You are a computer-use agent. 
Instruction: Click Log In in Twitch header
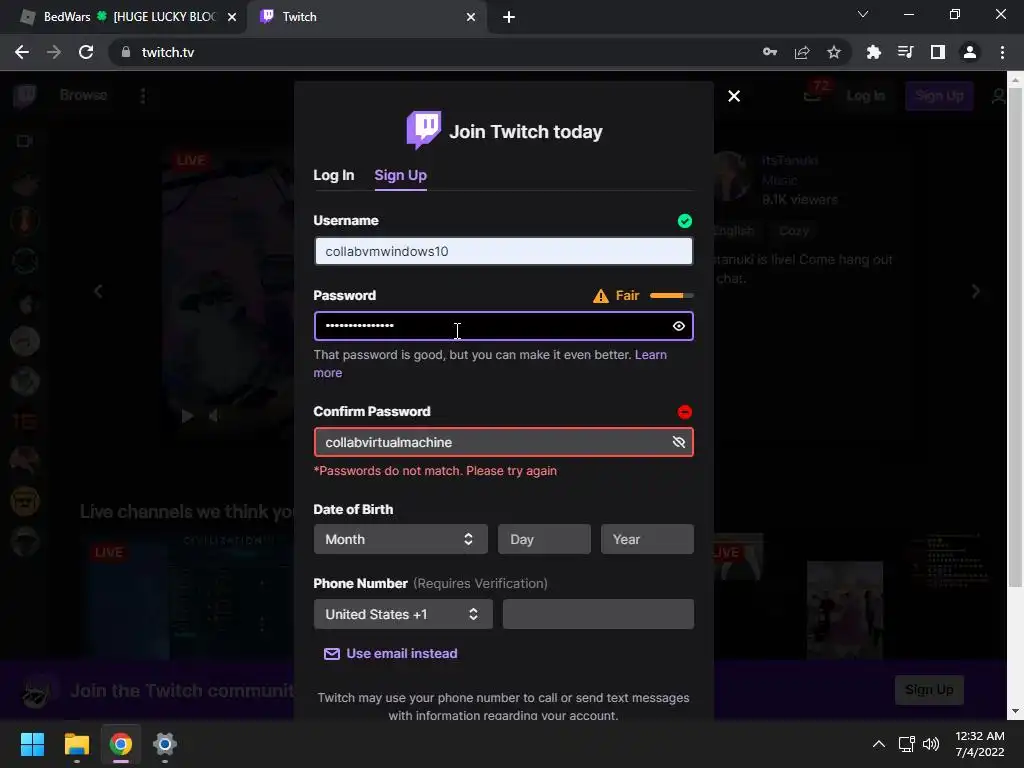point(866,96)
